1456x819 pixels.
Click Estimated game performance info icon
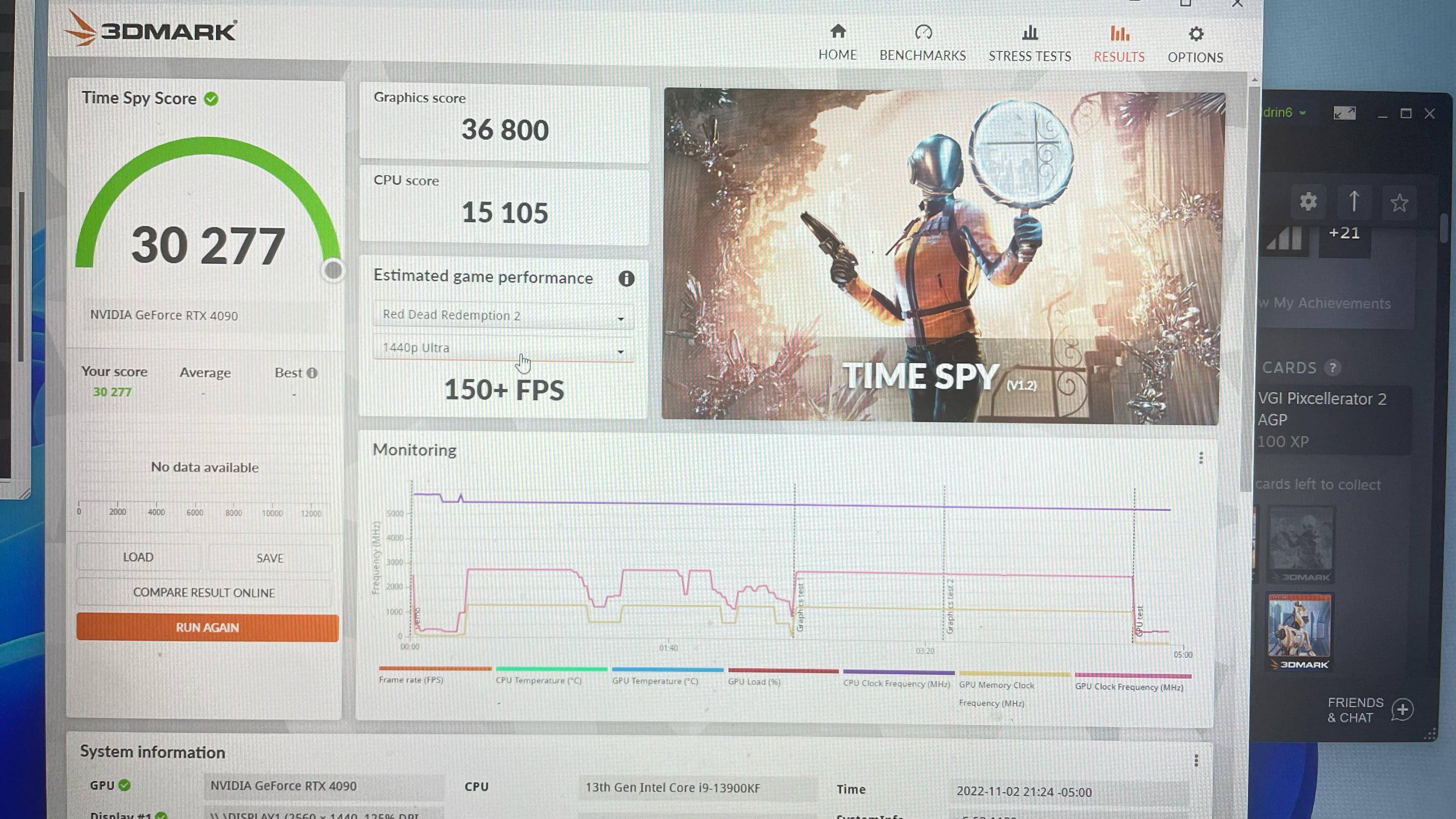click(626, 278)
